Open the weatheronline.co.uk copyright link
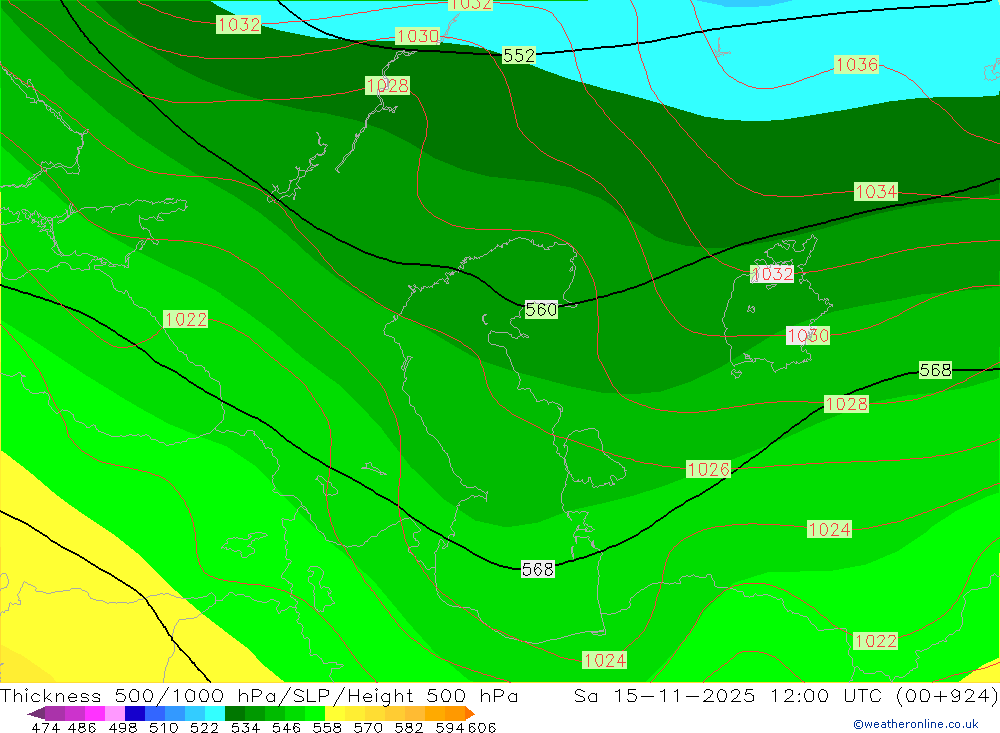This screenshot has height=733, width=1000. click(916, 724)
